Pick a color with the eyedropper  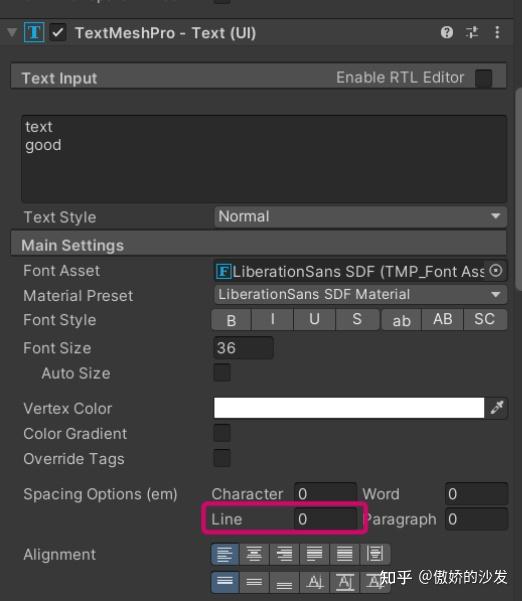tap(497, 407)
